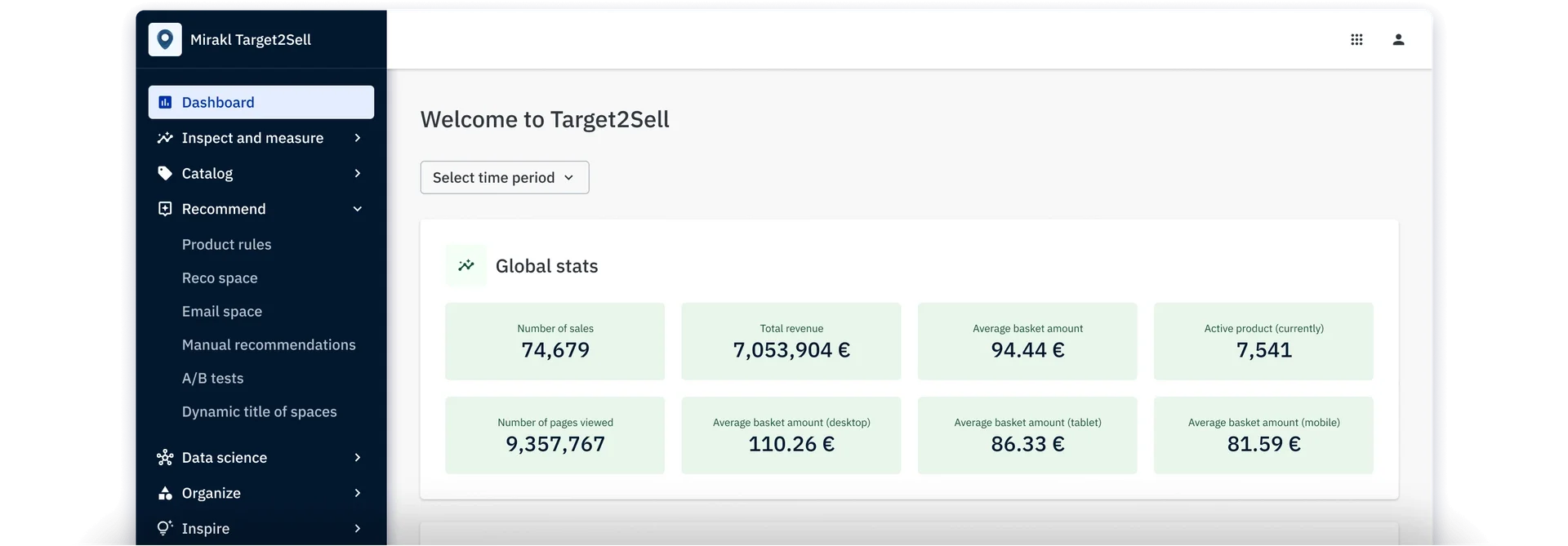The image size is (1568, 546).
Task: Click the Global stats trend icon
Action: point(466,265)
